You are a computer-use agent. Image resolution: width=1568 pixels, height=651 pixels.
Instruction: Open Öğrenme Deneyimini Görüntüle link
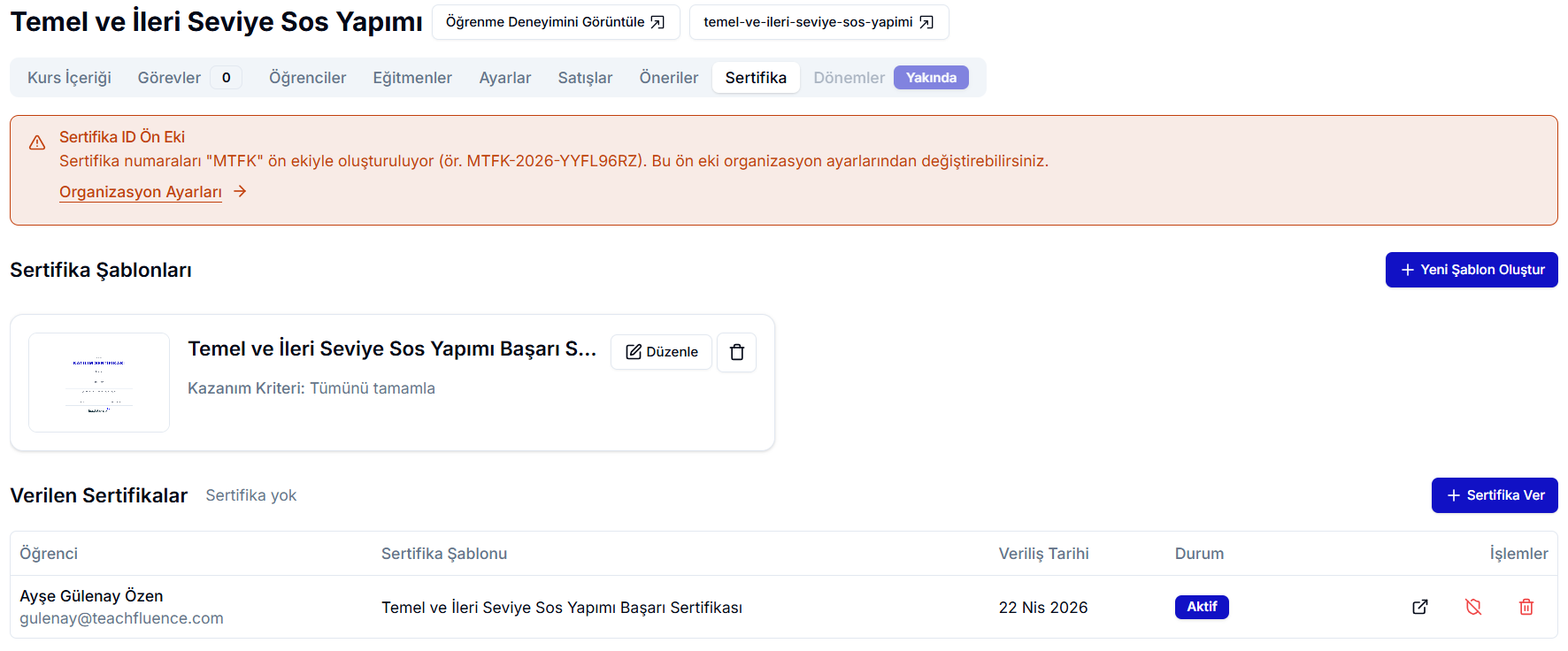point(555,22)
